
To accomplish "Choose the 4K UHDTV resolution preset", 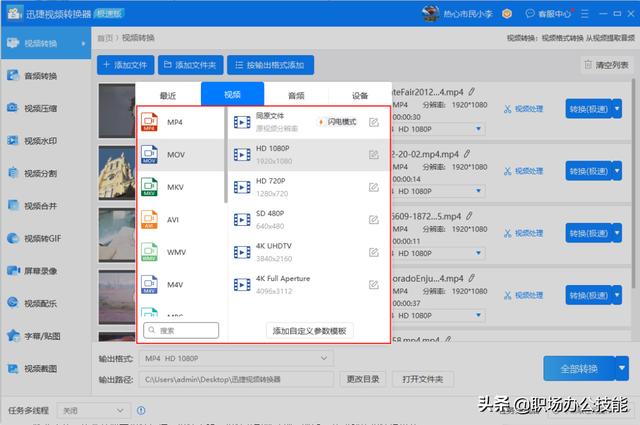I will click(308, 252).
